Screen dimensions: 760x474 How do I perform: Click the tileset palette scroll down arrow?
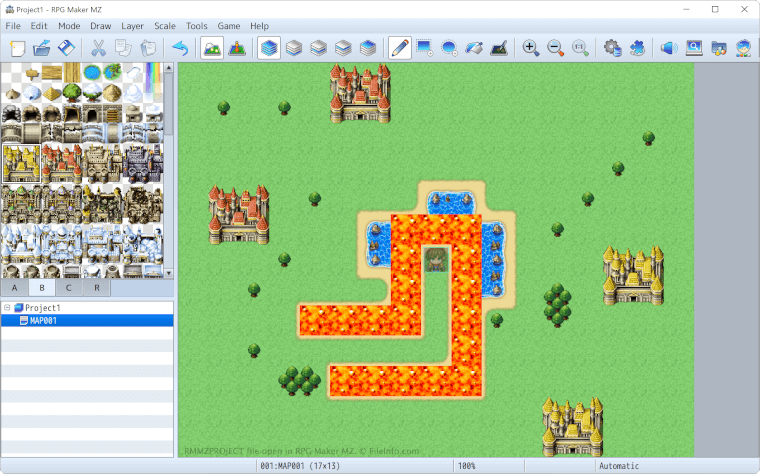pyautogui.click(x=169, y=273)
